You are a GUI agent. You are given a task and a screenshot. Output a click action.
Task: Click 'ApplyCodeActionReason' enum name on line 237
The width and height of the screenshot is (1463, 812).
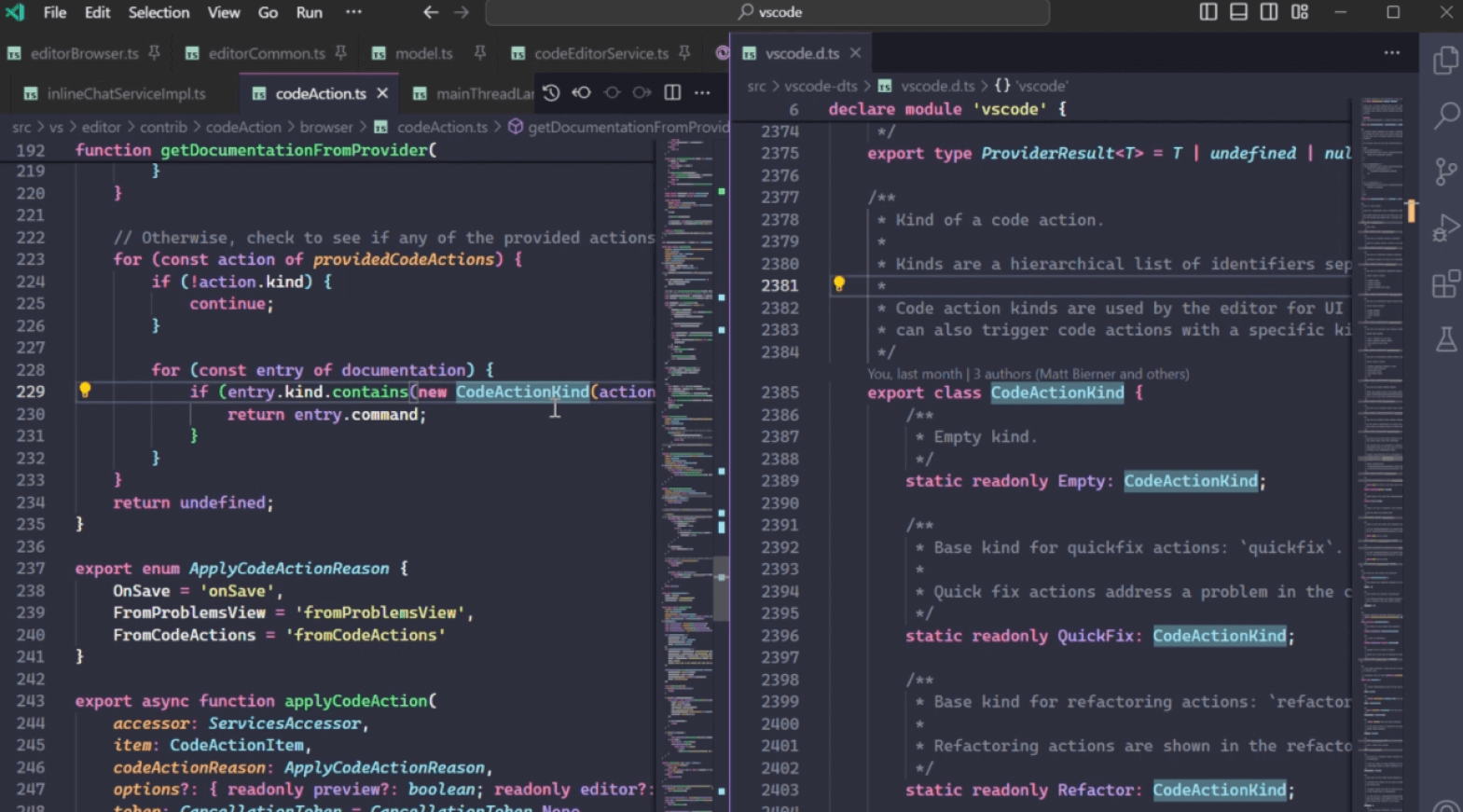289,569
